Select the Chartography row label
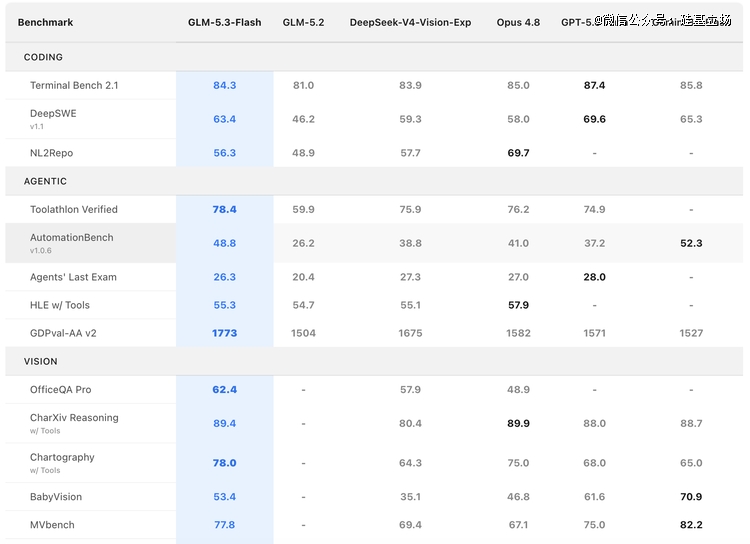Image resolution: width=750 pixels, height=544 pixels. point(62,457)
